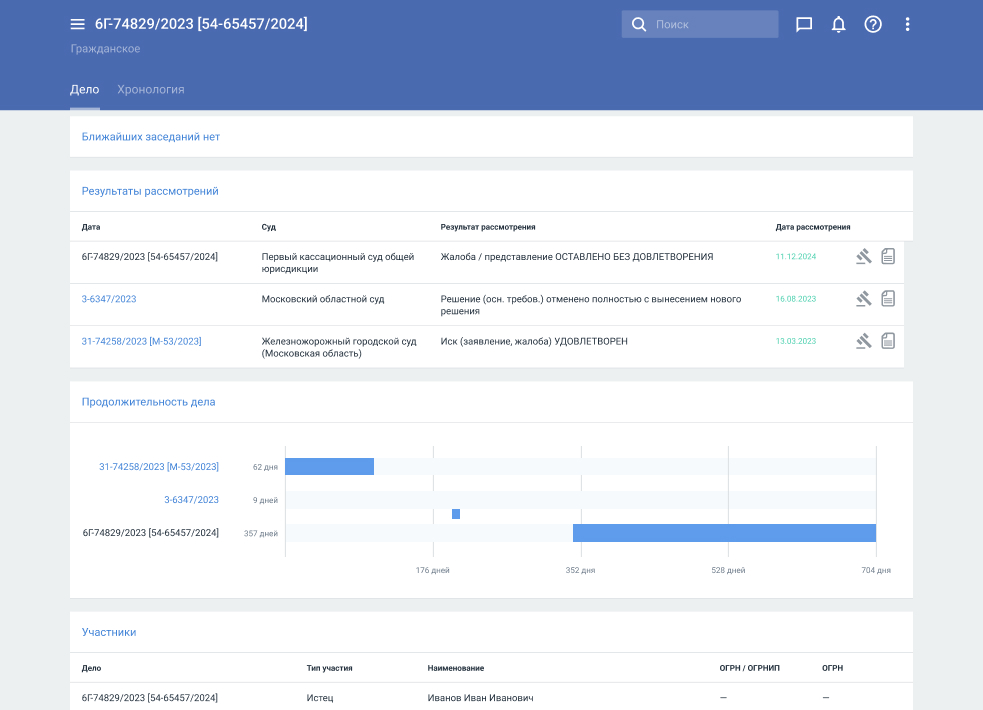Open document icon for case 3-6347/2023 row

click(x=888, y=298)
